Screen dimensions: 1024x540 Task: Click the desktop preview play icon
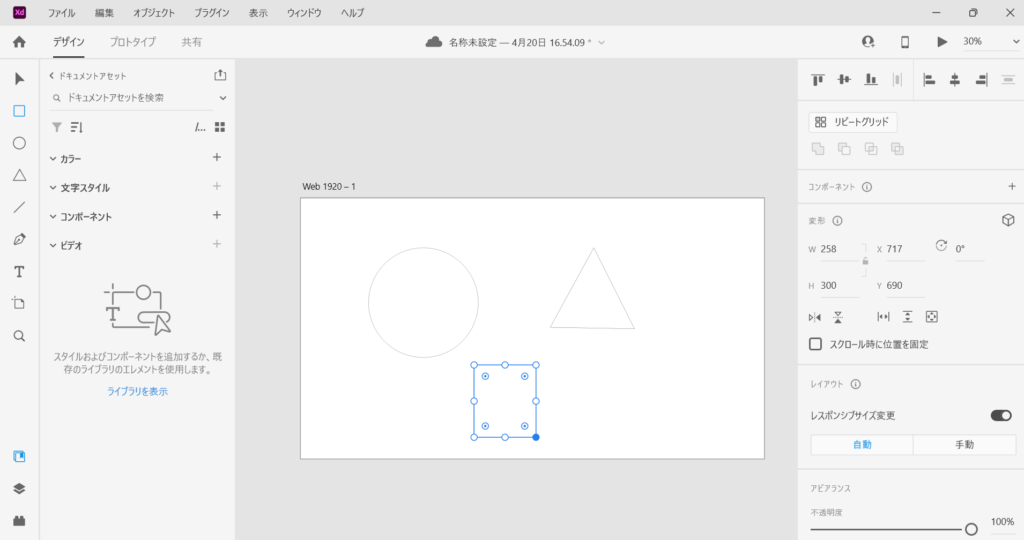(x=941, y=42)
